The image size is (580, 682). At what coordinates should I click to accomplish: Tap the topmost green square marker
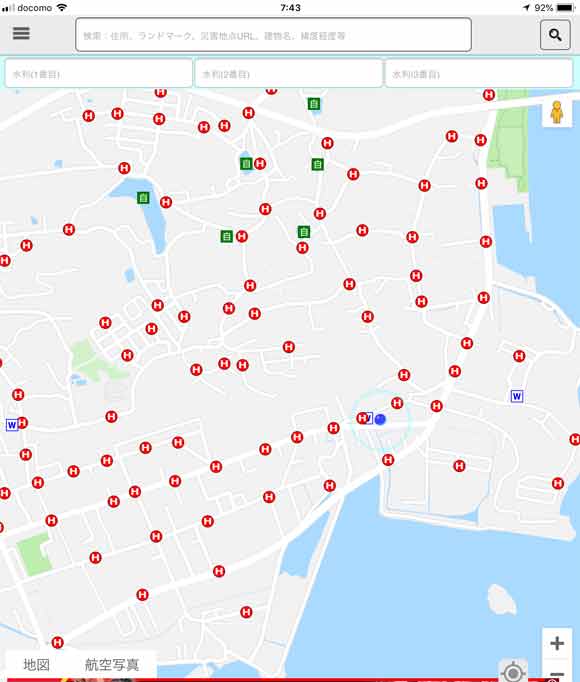pos(314,104)
